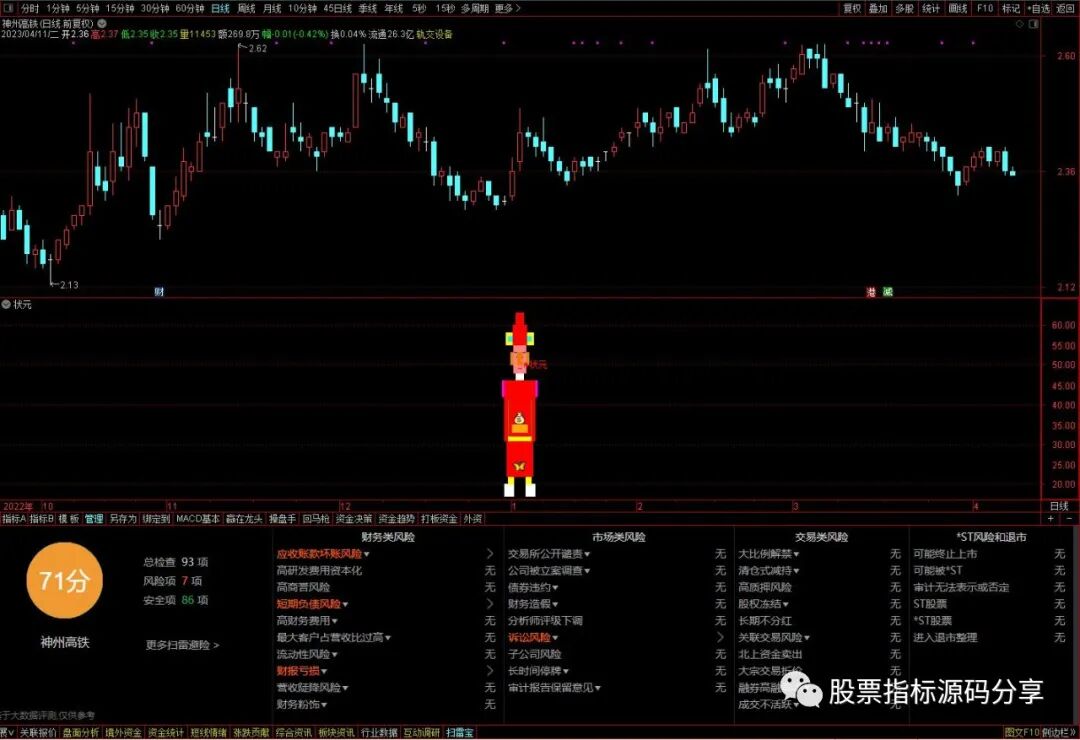Toggle the 状元 indicator panel icon
This screenshot has width=1080, height=740.
point(6,304)
